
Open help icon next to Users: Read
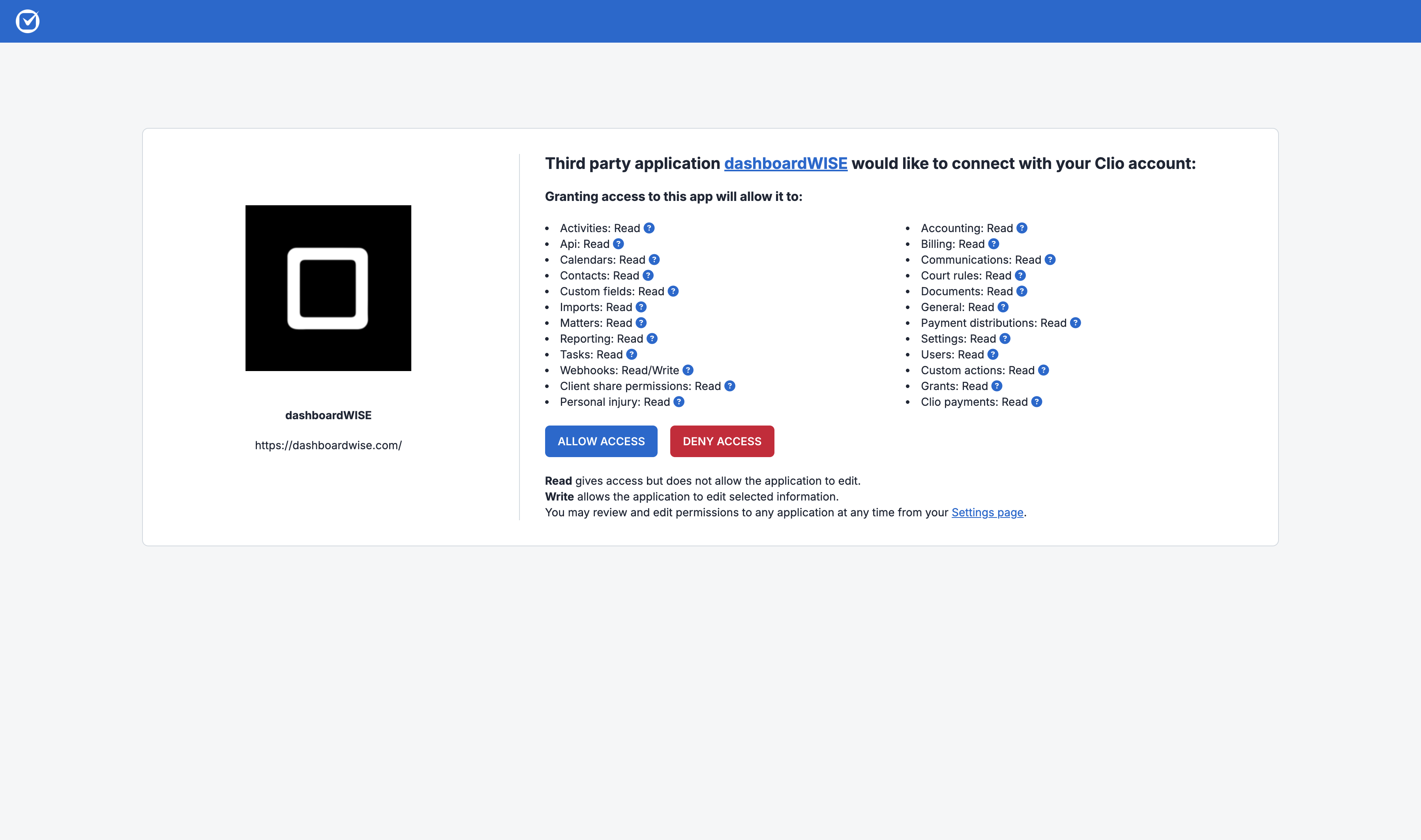993,354
